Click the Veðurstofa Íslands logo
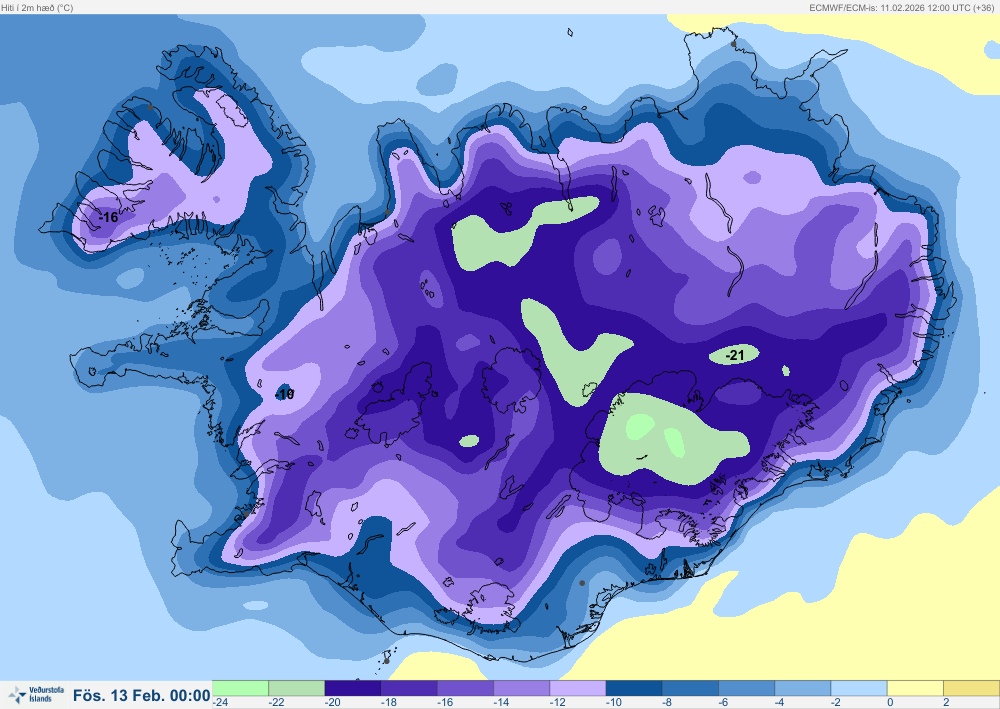Screen dimensions: 1000x709 coord(36,694)
